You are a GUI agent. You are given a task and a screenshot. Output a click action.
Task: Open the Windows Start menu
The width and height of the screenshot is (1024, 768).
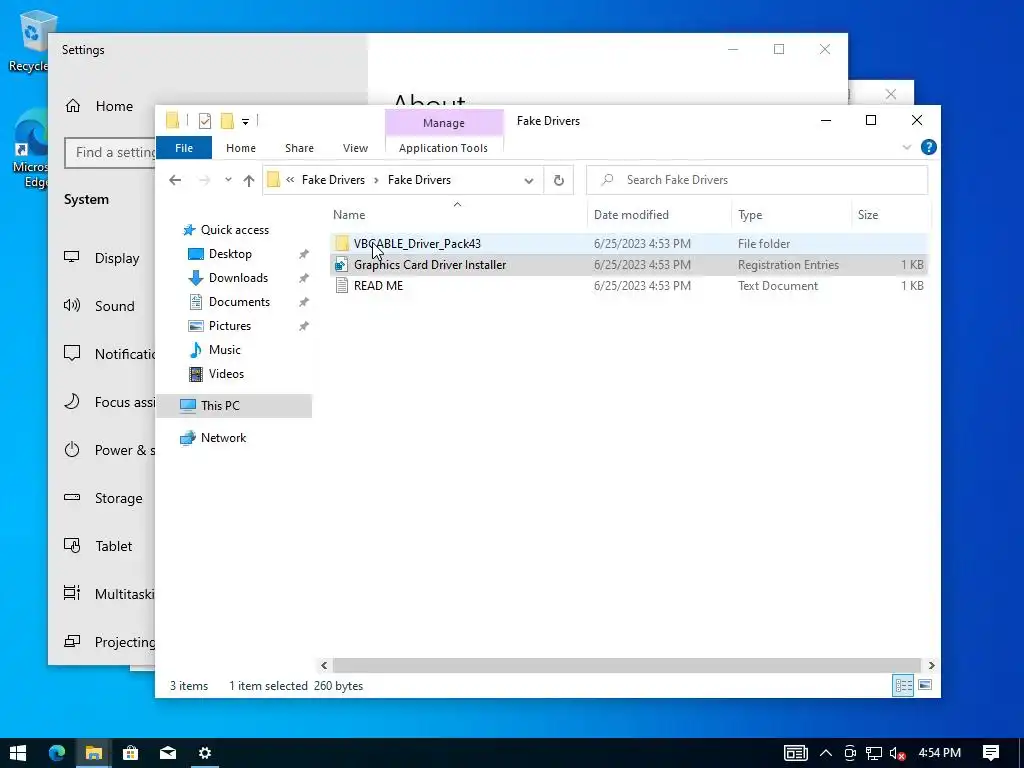18,753
